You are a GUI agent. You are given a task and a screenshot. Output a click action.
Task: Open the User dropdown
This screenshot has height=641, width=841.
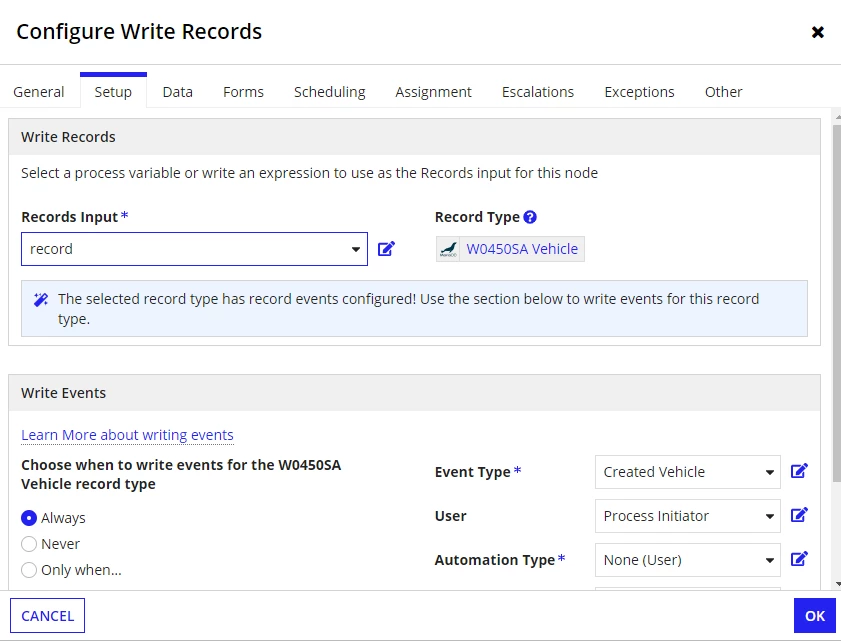(688, 516)
